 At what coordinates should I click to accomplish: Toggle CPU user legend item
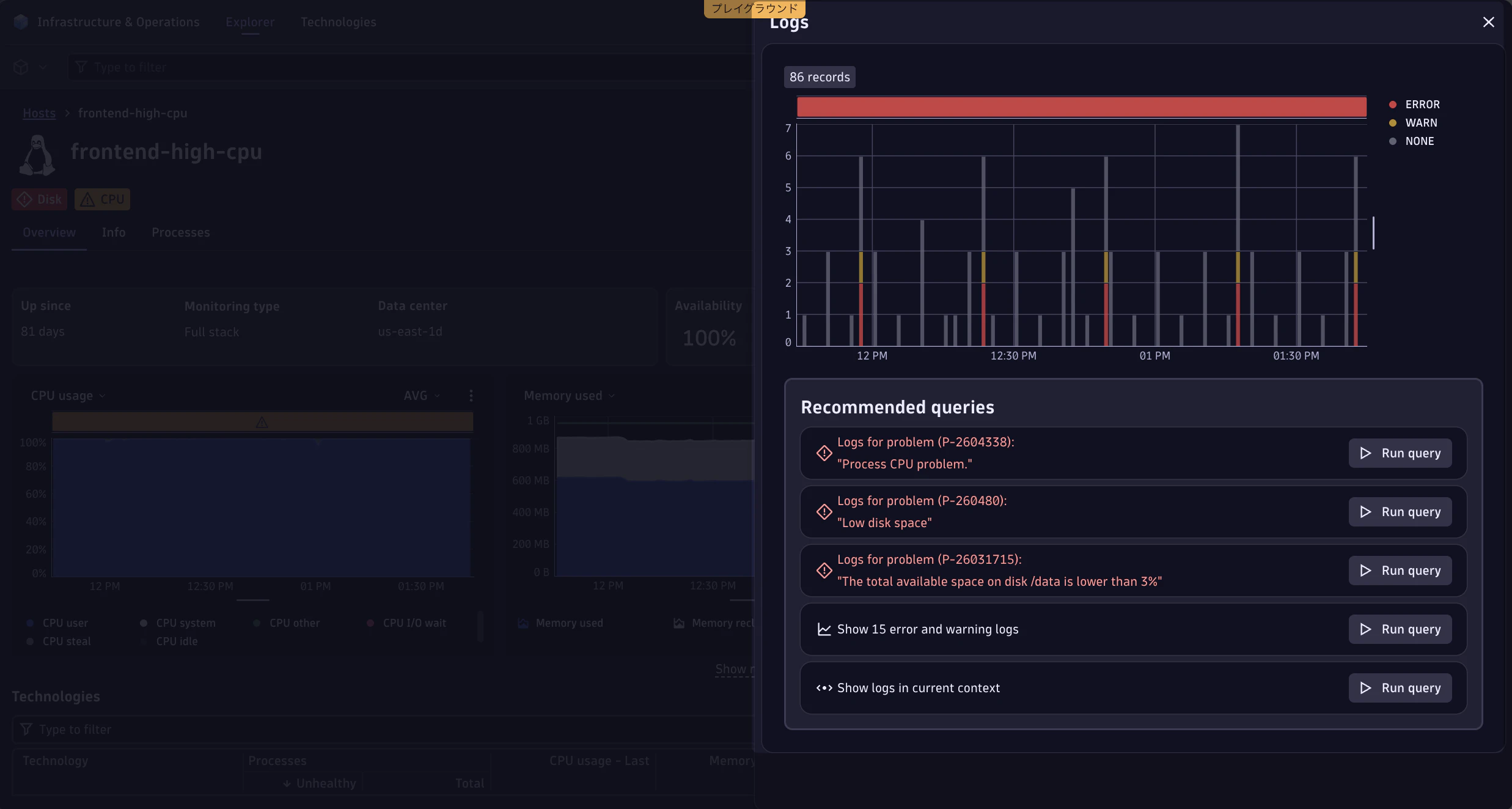[x=57, y=623]
